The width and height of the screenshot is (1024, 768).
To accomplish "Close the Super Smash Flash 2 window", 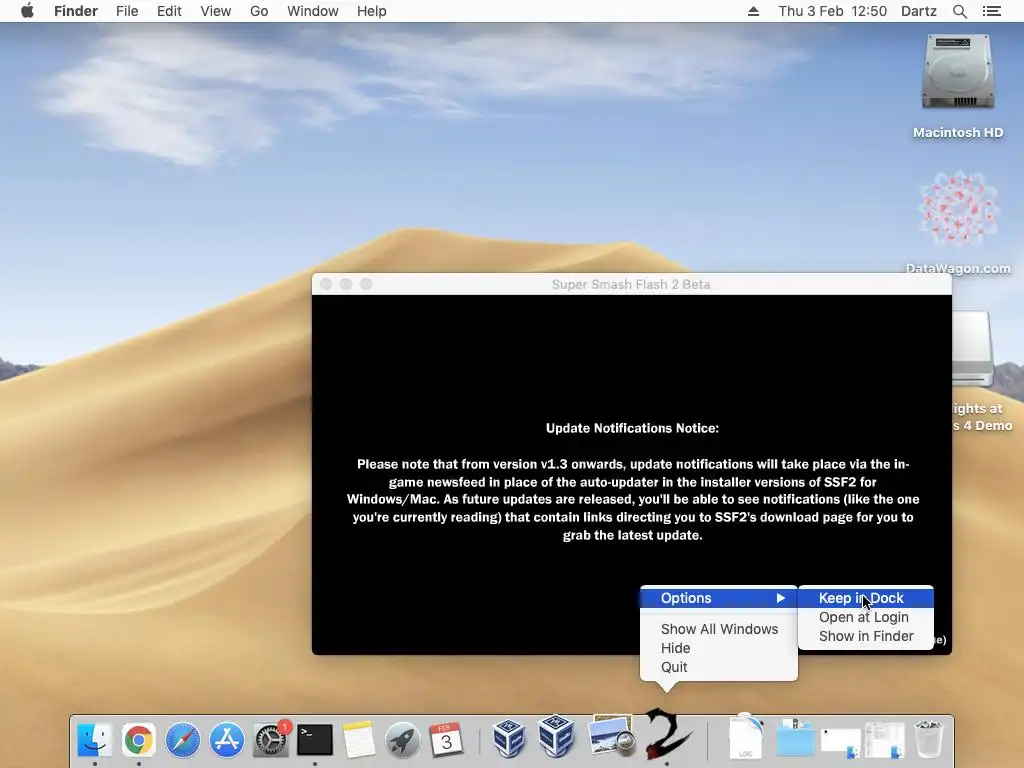I will coord(327,284).
